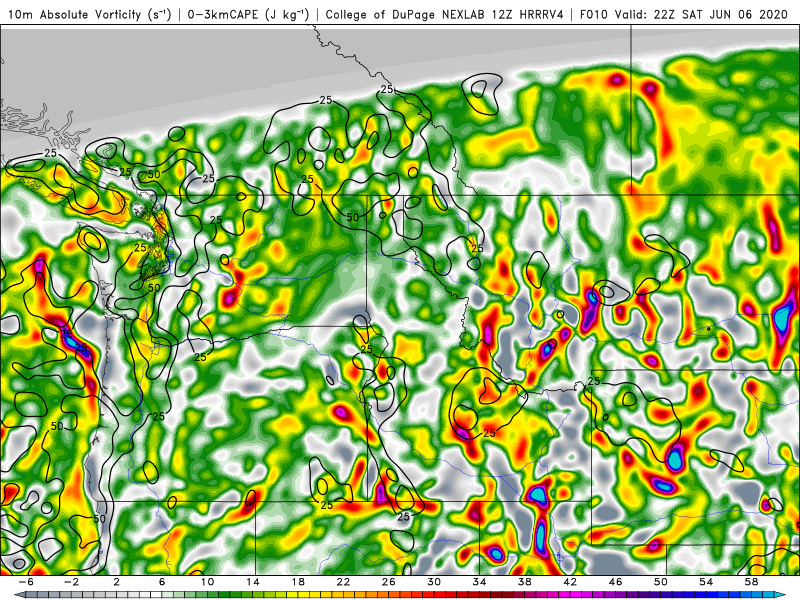Click the 34 label on the color scale

point(479,582)
